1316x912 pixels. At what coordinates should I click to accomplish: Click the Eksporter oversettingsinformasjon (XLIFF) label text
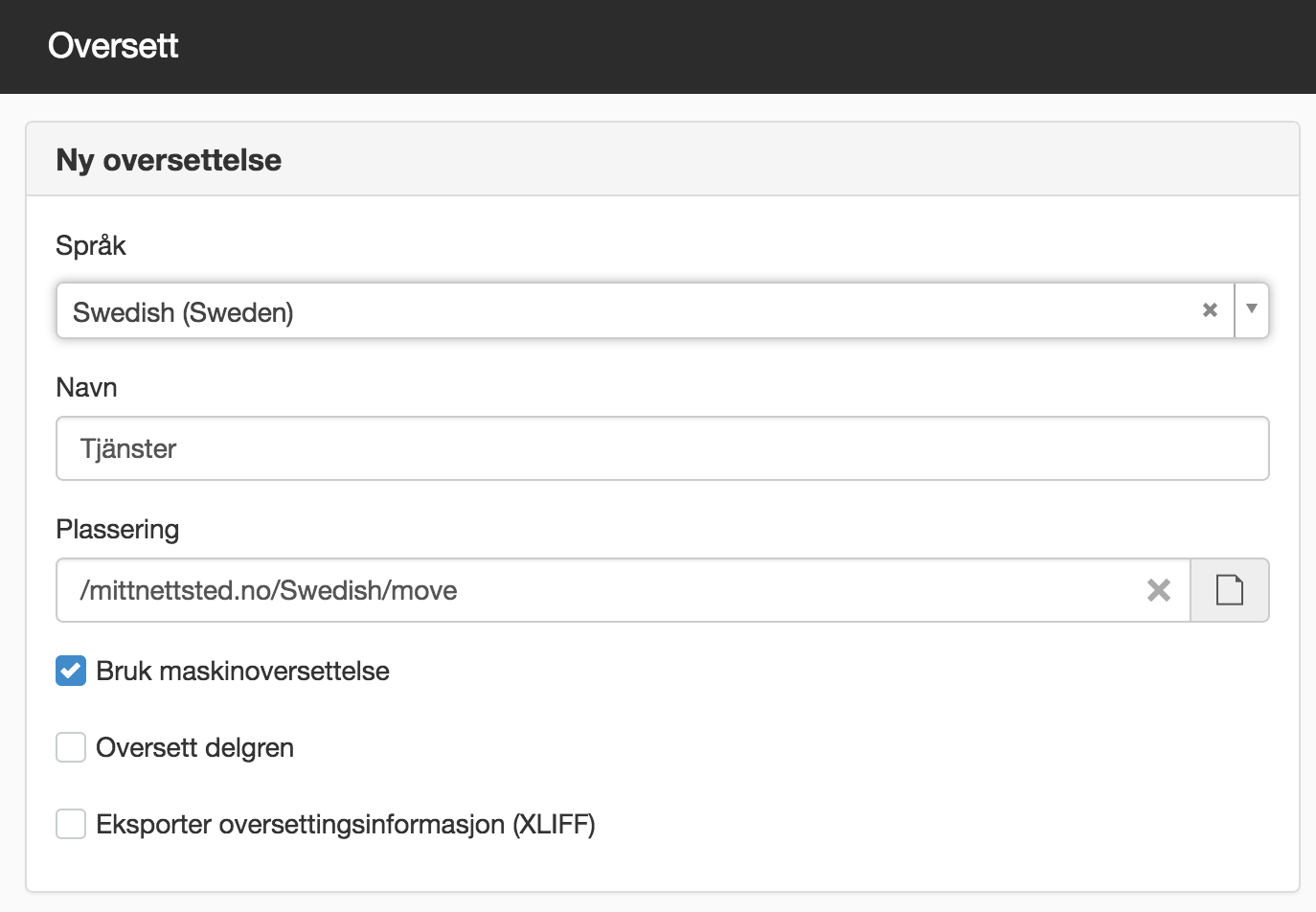tap(346, 824)
